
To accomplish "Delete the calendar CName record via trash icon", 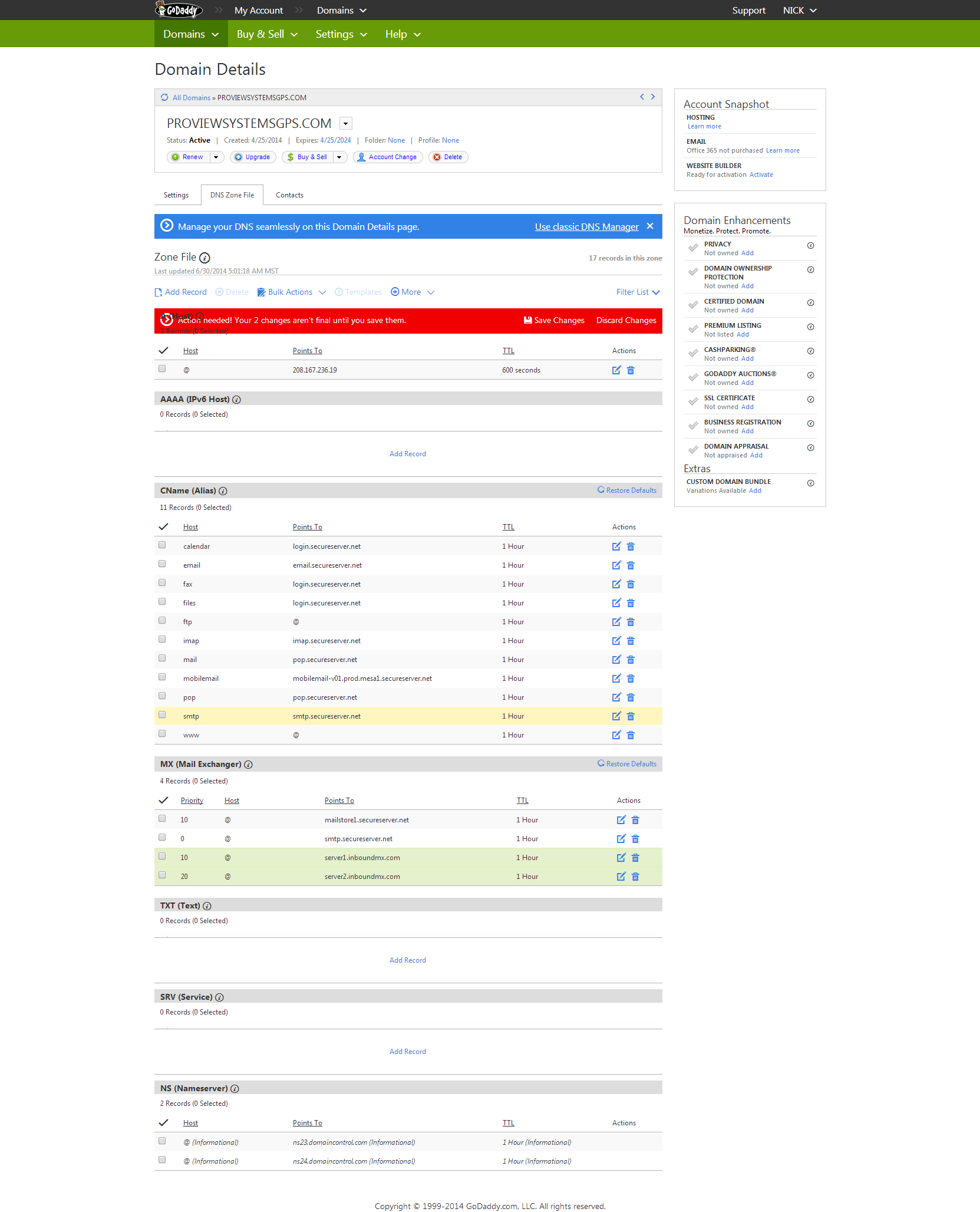I will click(631, 546).
